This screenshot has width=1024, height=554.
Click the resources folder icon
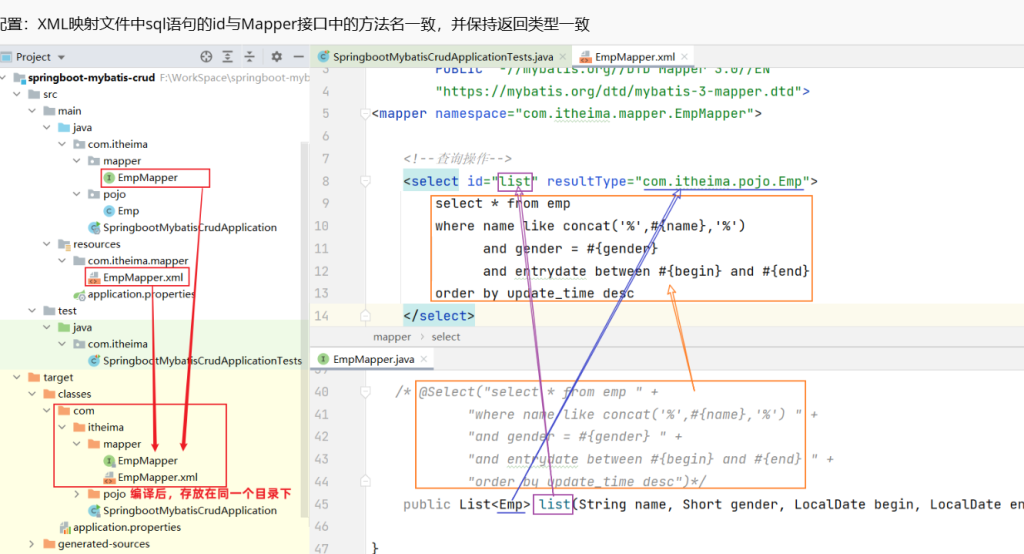click(x=64, y=244)
